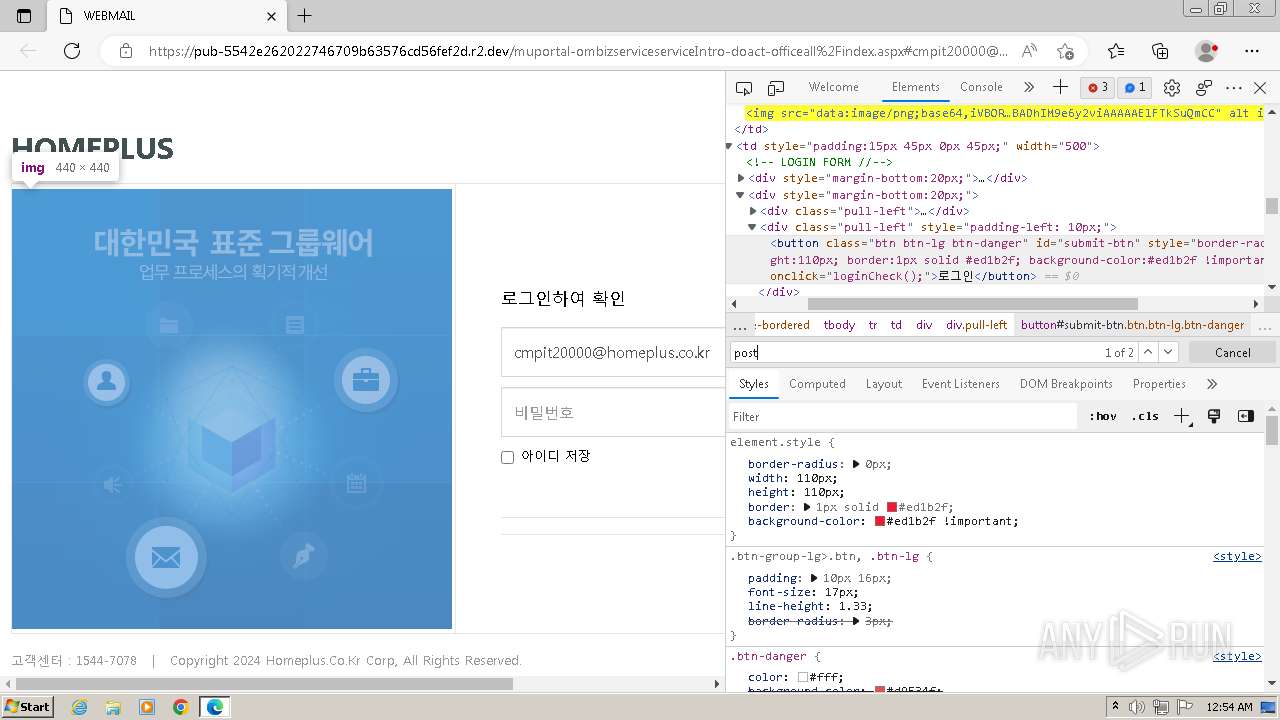Collapse the pull-left padding-left div node

click(x=753, y=227)
